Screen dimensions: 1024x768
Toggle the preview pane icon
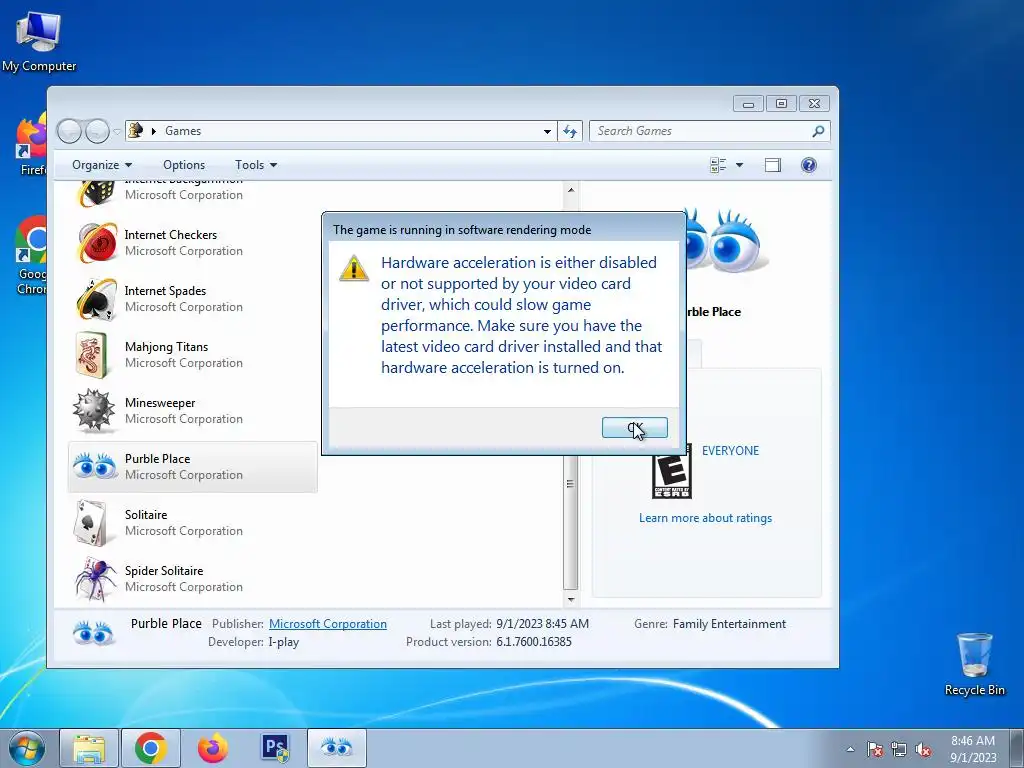[773, 165]
